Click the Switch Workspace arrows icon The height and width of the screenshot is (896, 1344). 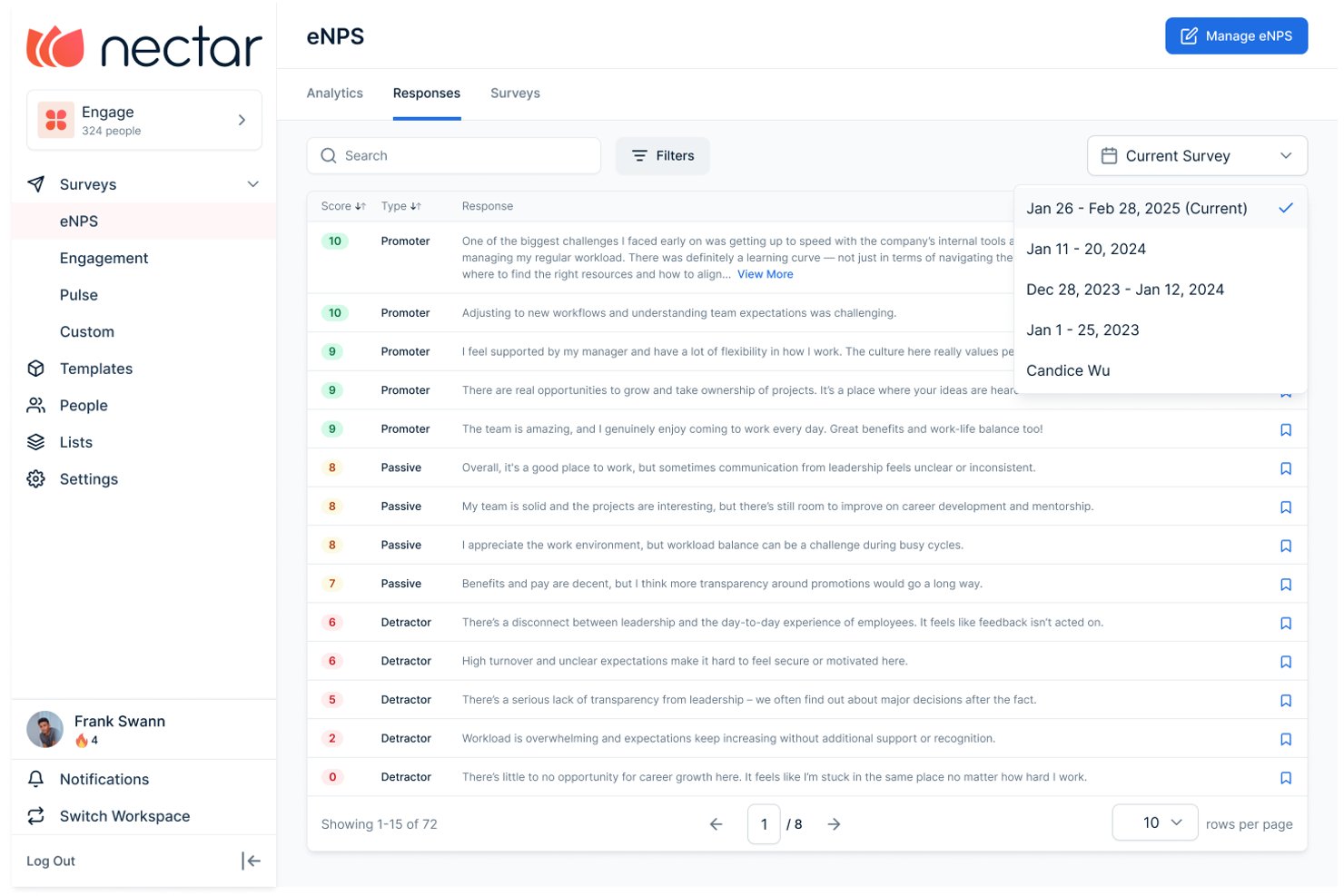point(36,816)
